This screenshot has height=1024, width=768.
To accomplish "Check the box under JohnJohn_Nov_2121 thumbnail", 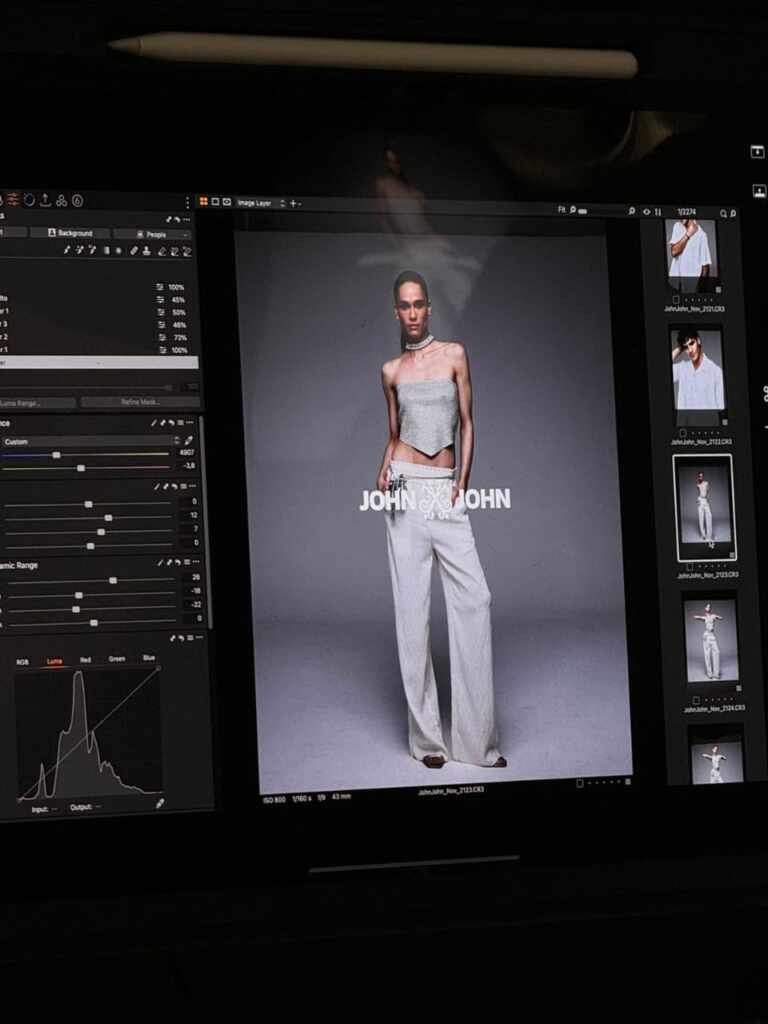I will coord(676,300).
